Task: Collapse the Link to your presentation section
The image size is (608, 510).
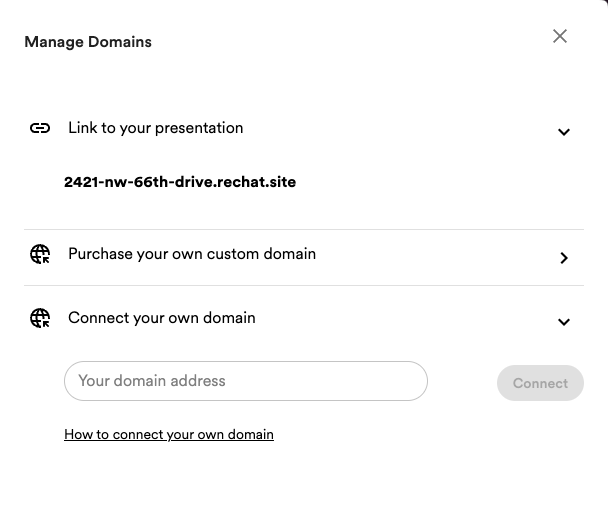Action: [x=564, y=132]
